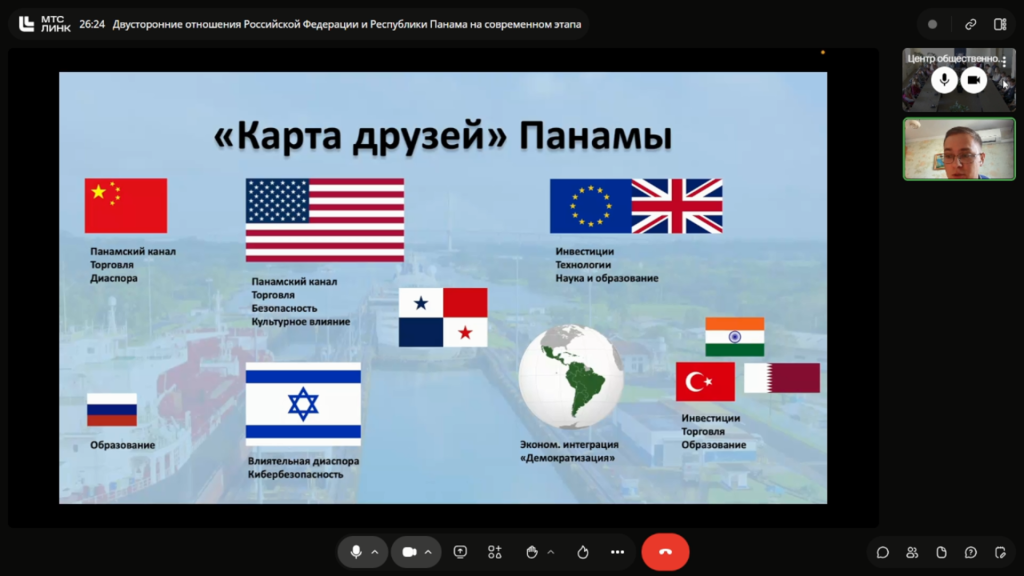
Task: Click the shared slide presentation area
Action: pyautogui.click(x=443, y=287)
